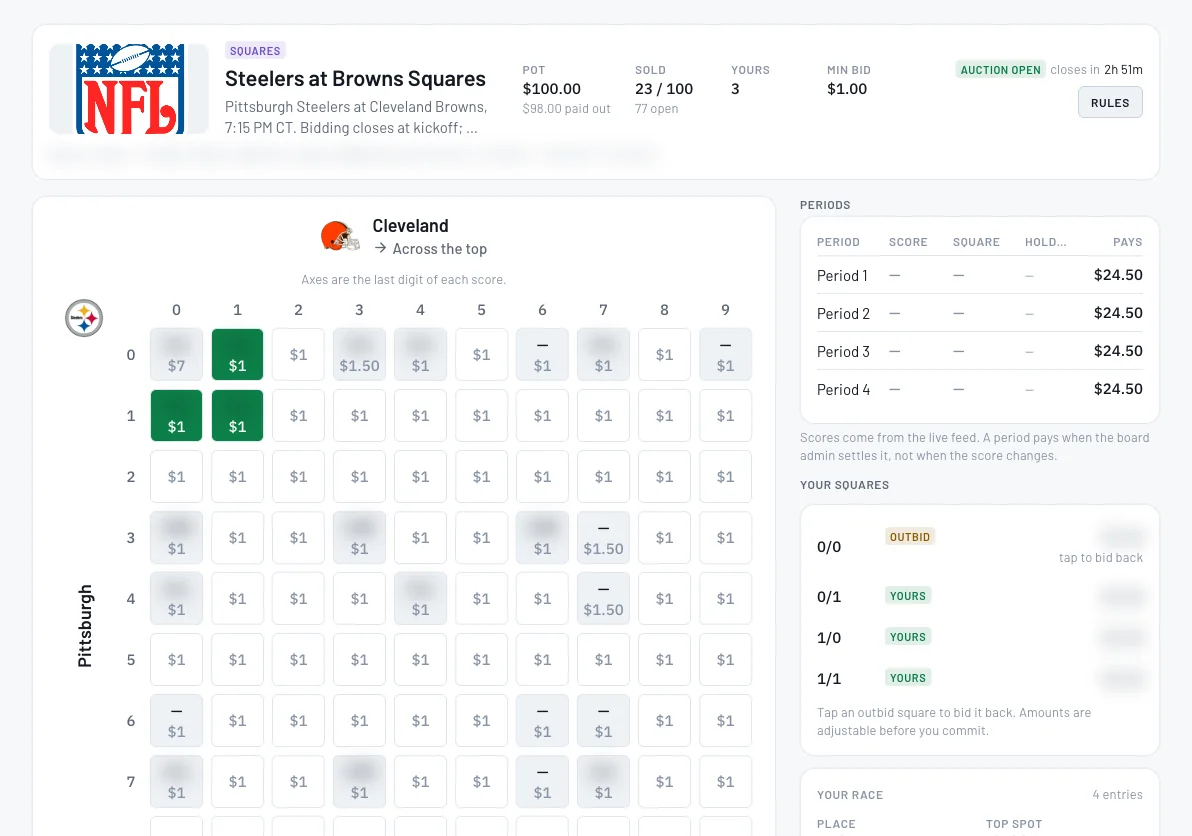Click the 23 / 100 sold value

coord(664,89)
